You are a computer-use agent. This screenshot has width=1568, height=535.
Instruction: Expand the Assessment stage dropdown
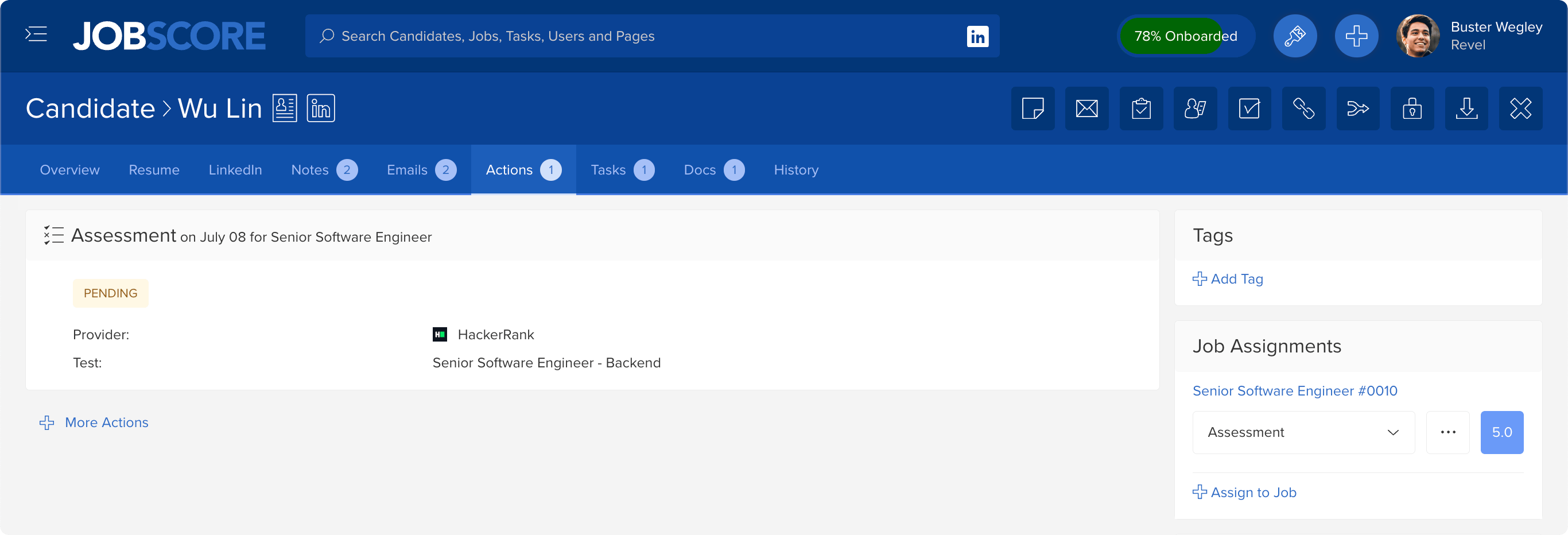point(1303,432)
